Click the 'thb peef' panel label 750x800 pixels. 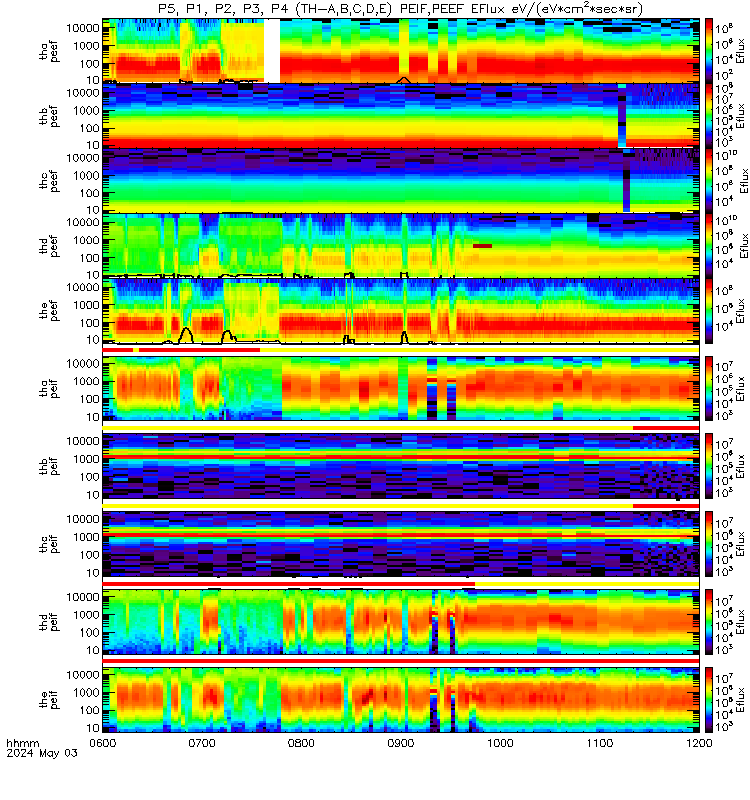click(x=49, y=116)
